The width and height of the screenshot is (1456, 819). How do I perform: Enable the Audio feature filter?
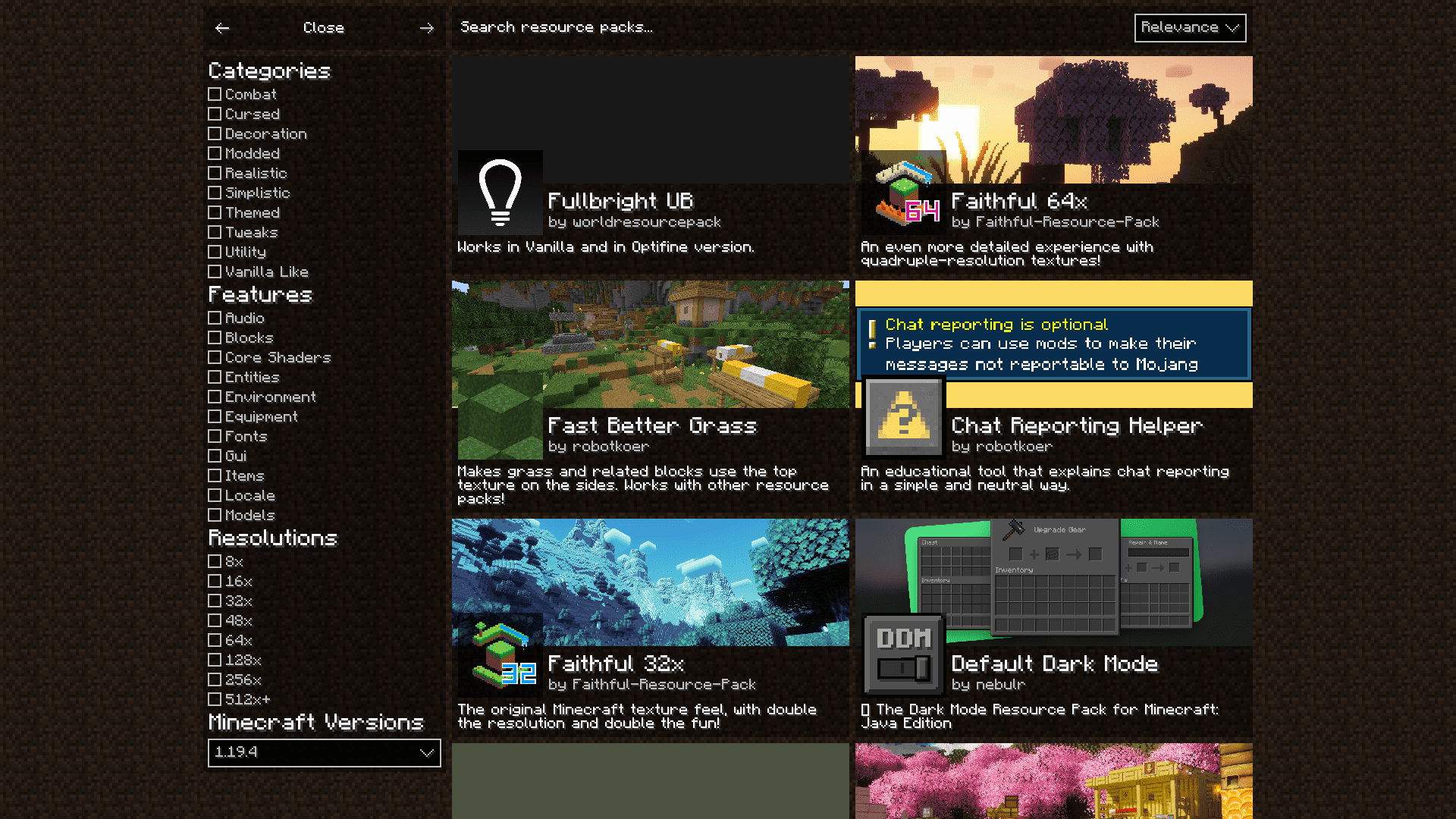(x=215, y=318)
